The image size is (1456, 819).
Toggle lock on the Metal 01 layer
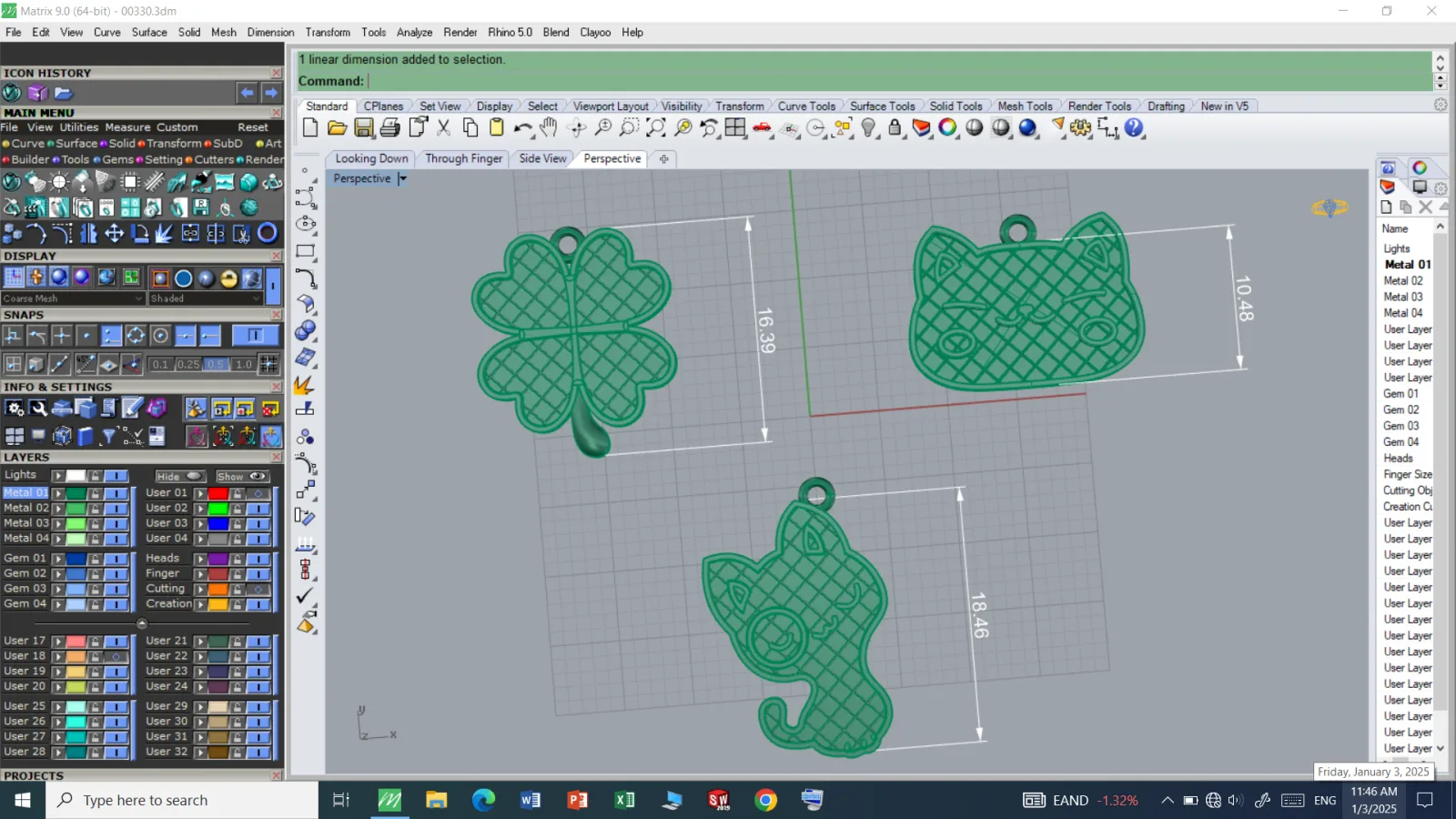[95, 493]
